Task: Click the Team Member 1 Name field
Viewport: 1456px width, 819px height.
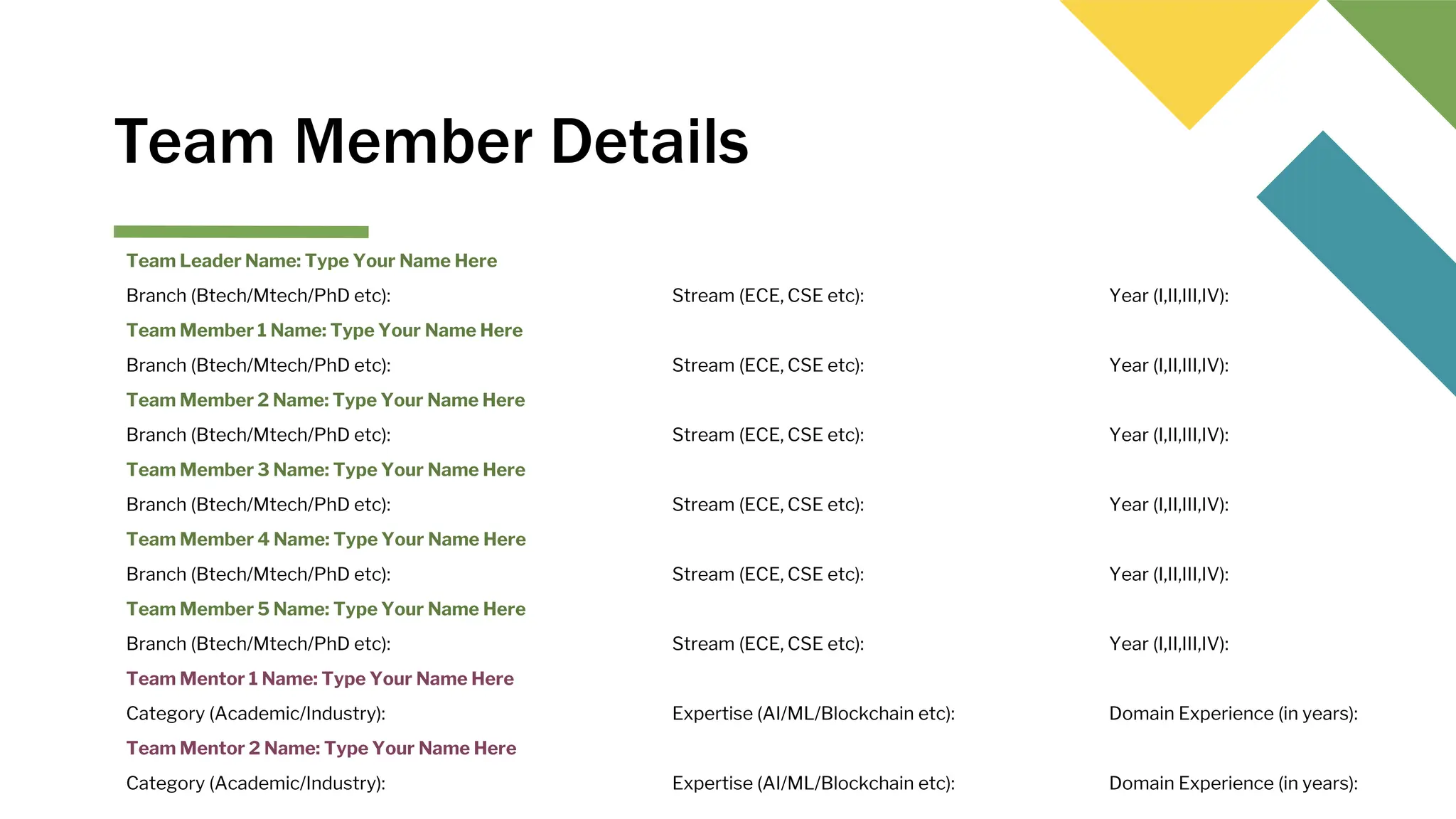Action: [x=324, y=331]
